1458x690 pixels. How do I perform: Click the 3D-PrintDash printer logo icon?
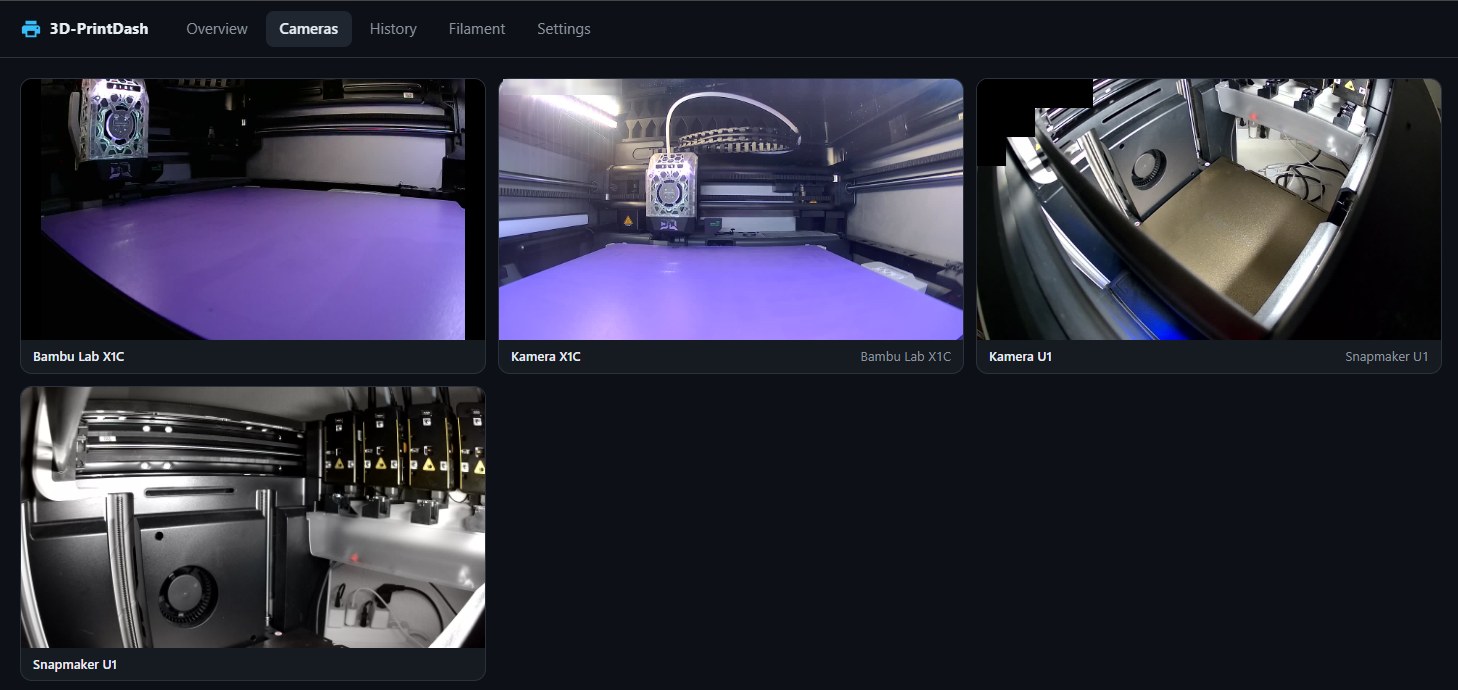pos(31,29)
